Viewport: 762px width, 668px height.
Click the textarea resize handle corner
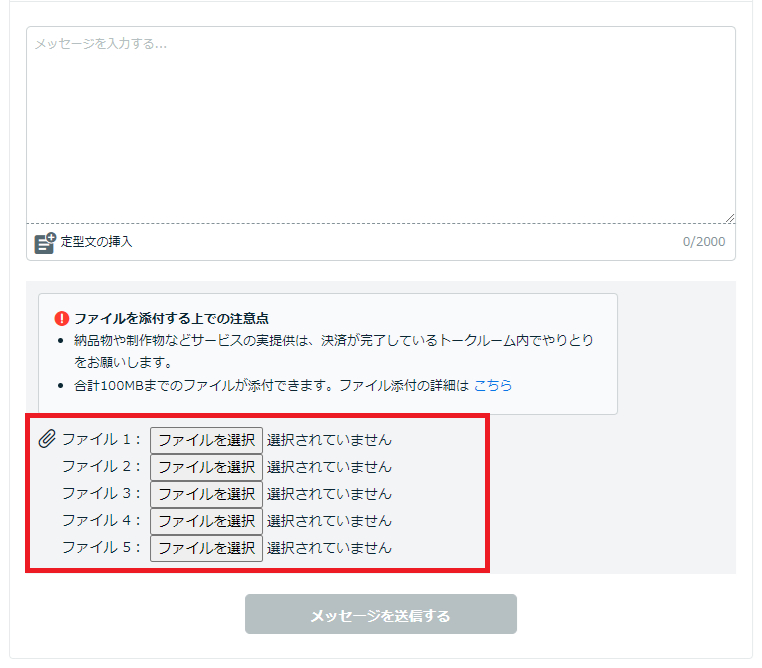[730, 219]
